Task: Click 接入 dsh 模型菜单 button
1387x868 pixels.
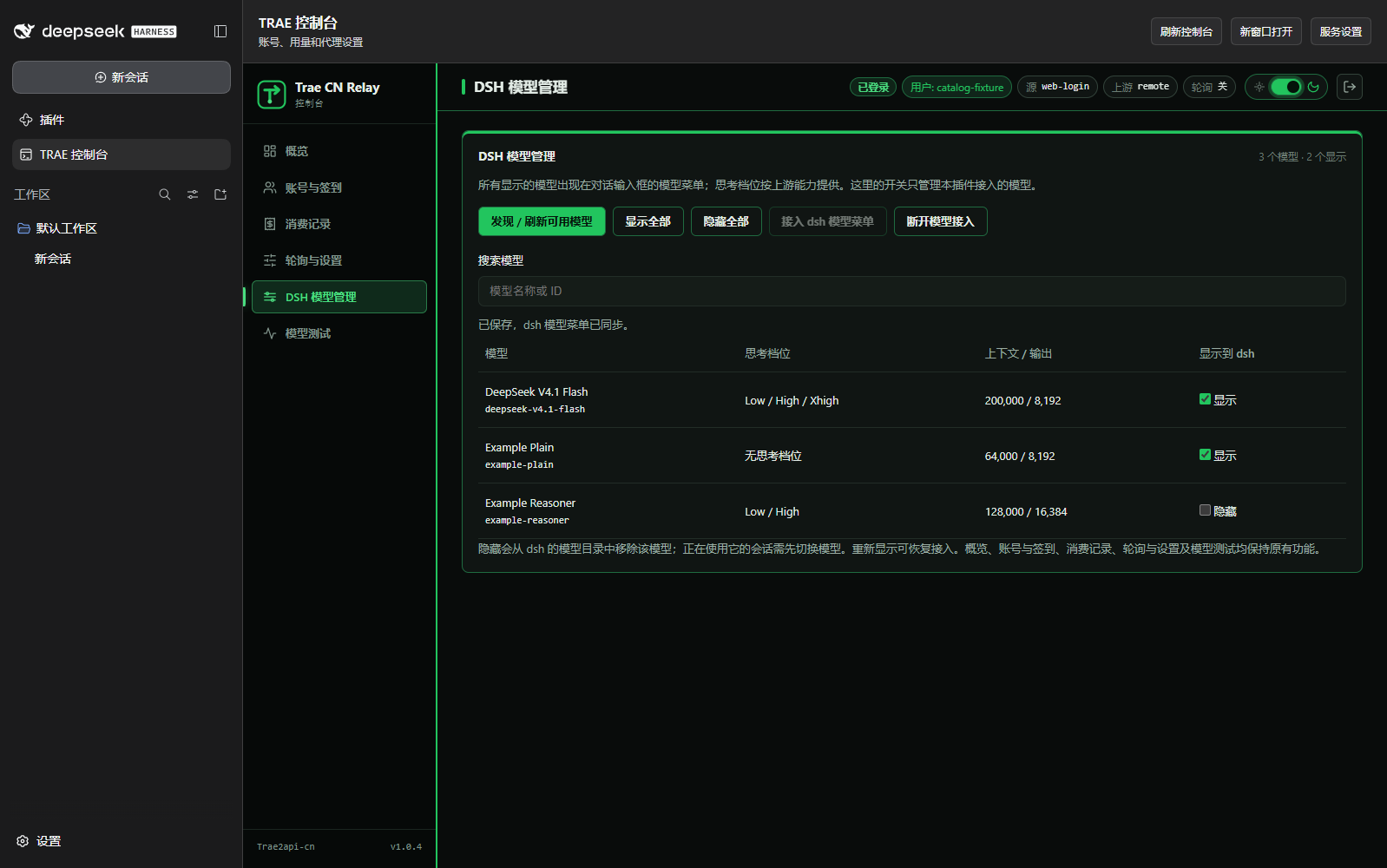Action: 827,221
